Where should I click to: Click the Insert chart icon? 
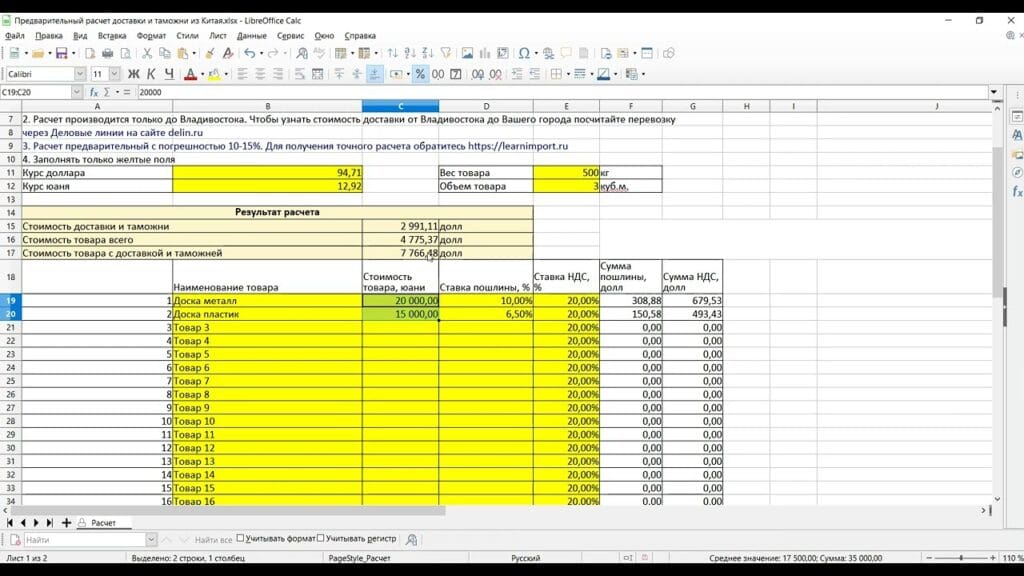(x=484, y=53)
